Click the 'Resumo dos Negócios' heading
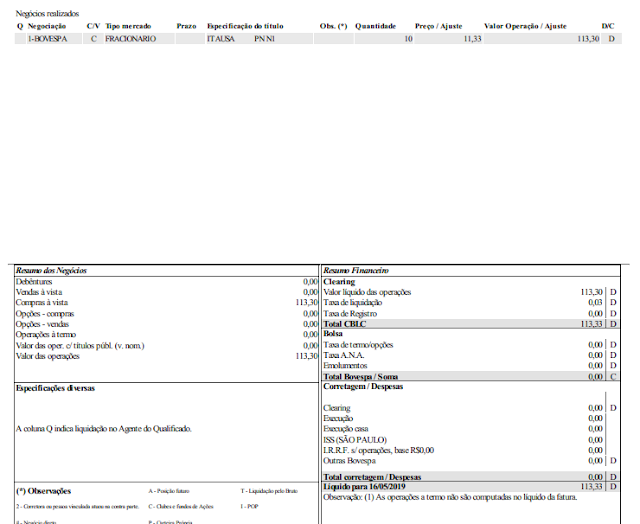Viewport: 640px width, 524px height. point(51,271)
